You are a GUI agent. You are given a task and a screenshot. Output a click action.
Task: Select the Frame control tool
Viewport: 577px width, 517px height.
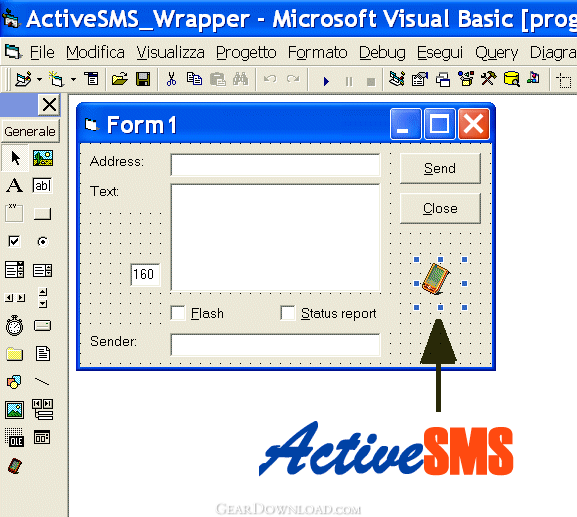coord(14,213)
